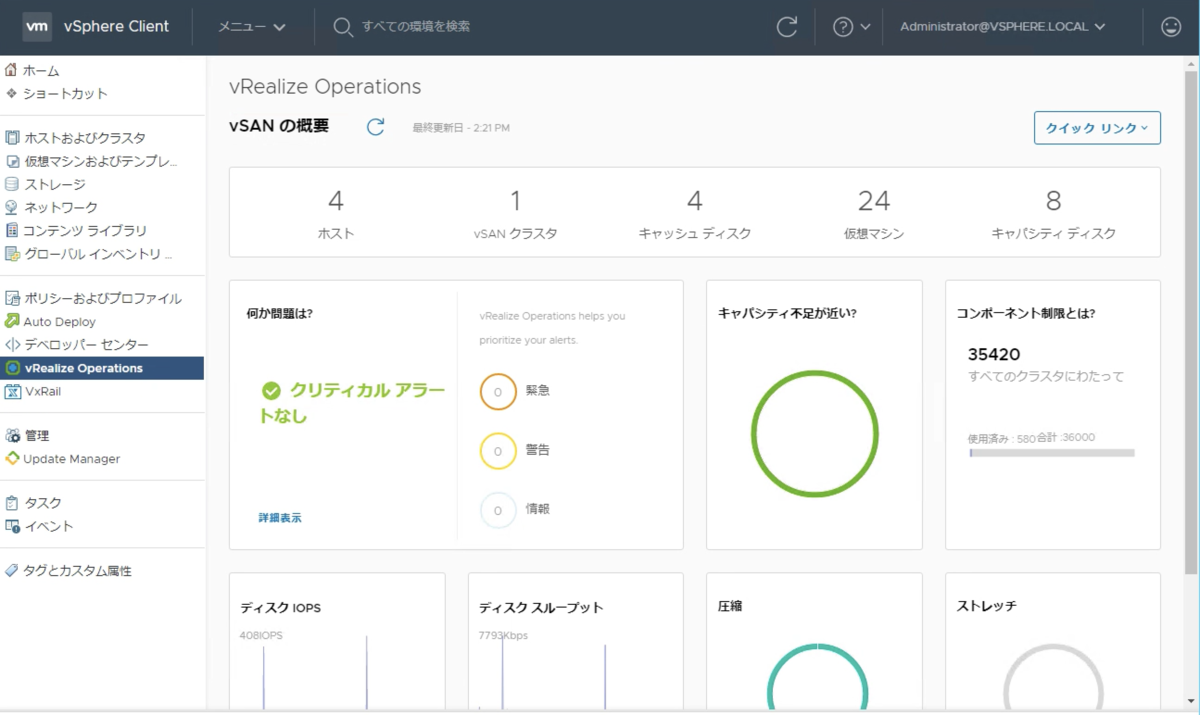Viewport: 1200px width, 715px height.
Task: Select ストレージ in the navigation
Action: [x=55, y=184]
